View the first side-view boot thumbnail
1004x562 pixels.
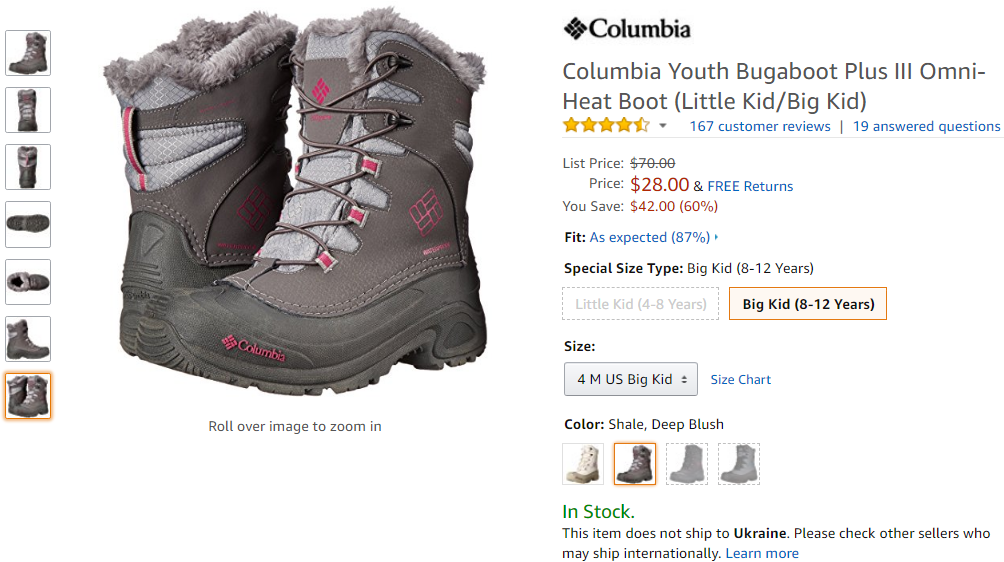coord(28,52)
